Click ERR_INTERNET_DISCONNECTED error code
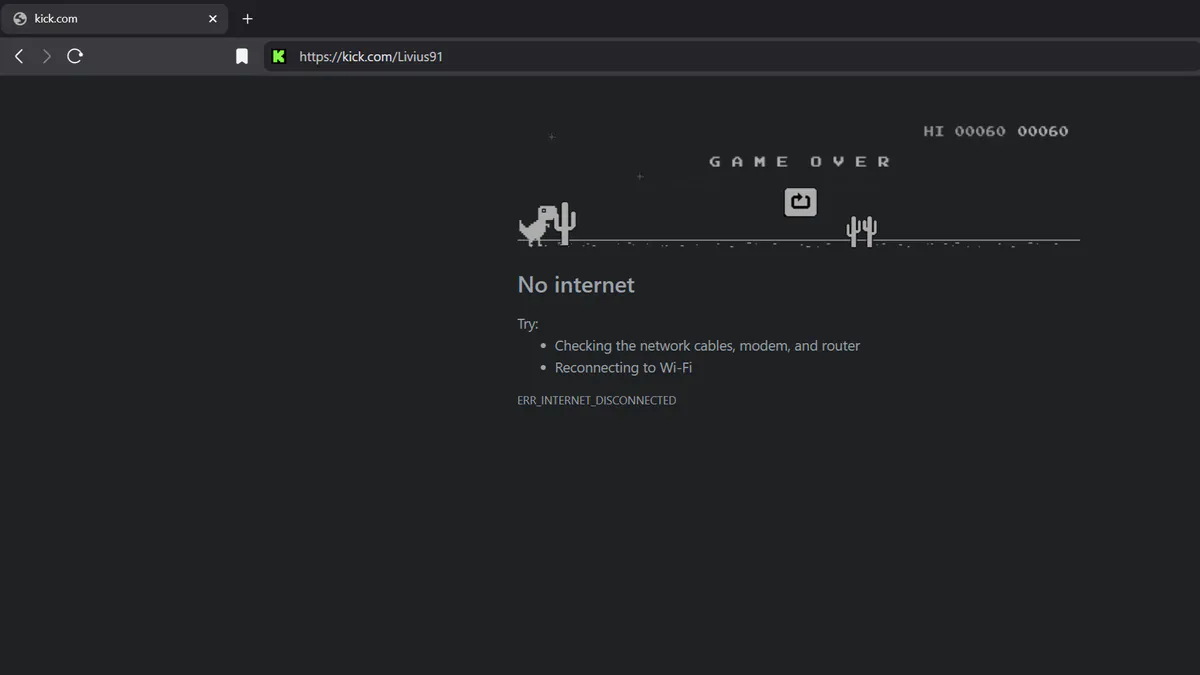 [x=597, y=400]
